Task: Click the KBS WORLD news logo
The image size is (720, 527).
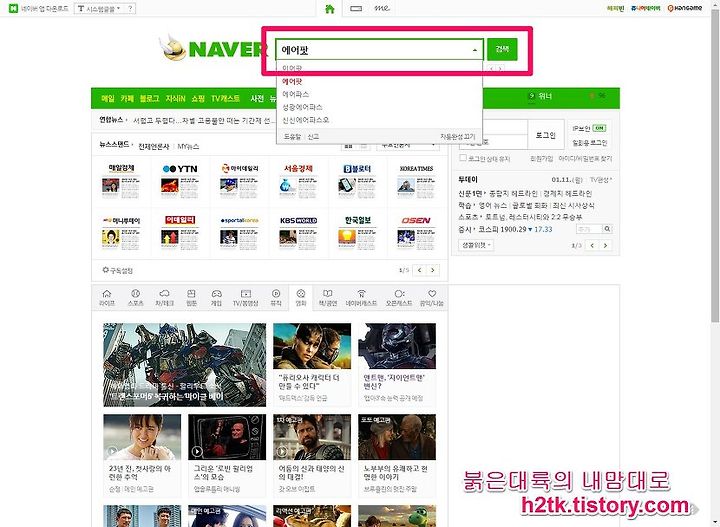Action: click(x=298, y=220)
